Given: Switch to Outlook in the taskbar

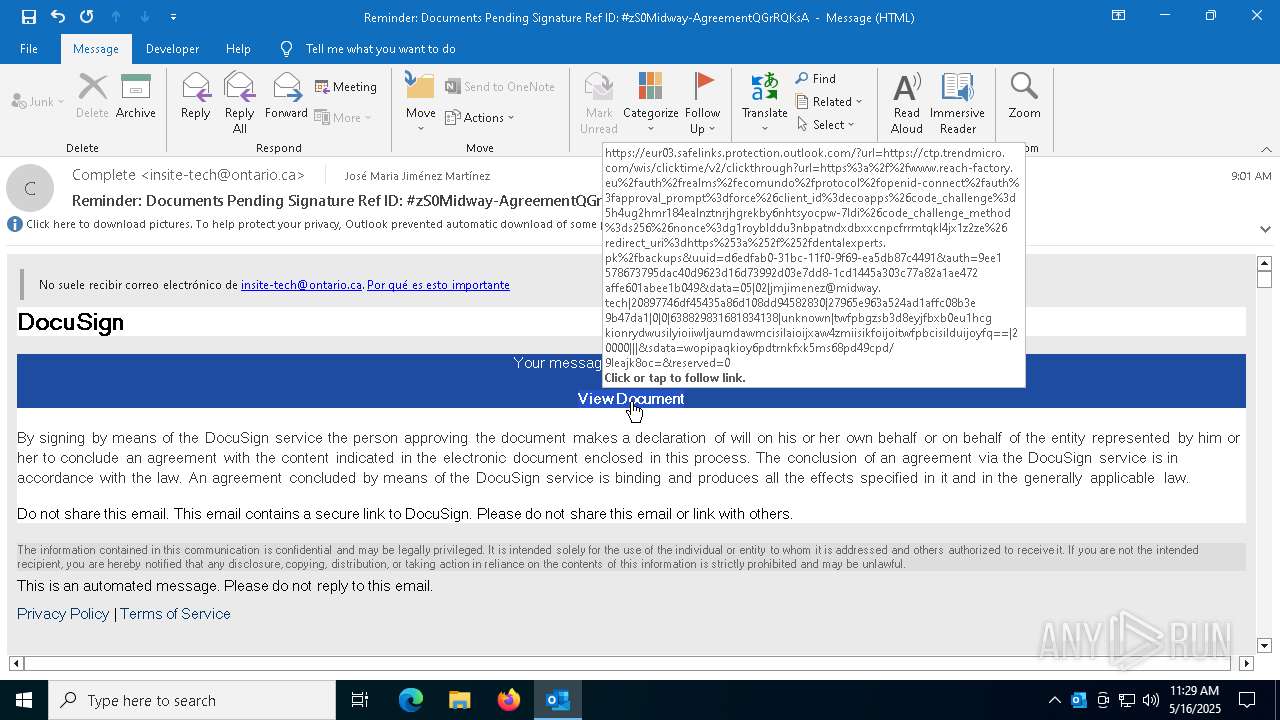Looking at the screenshot, I should (558, 700).
